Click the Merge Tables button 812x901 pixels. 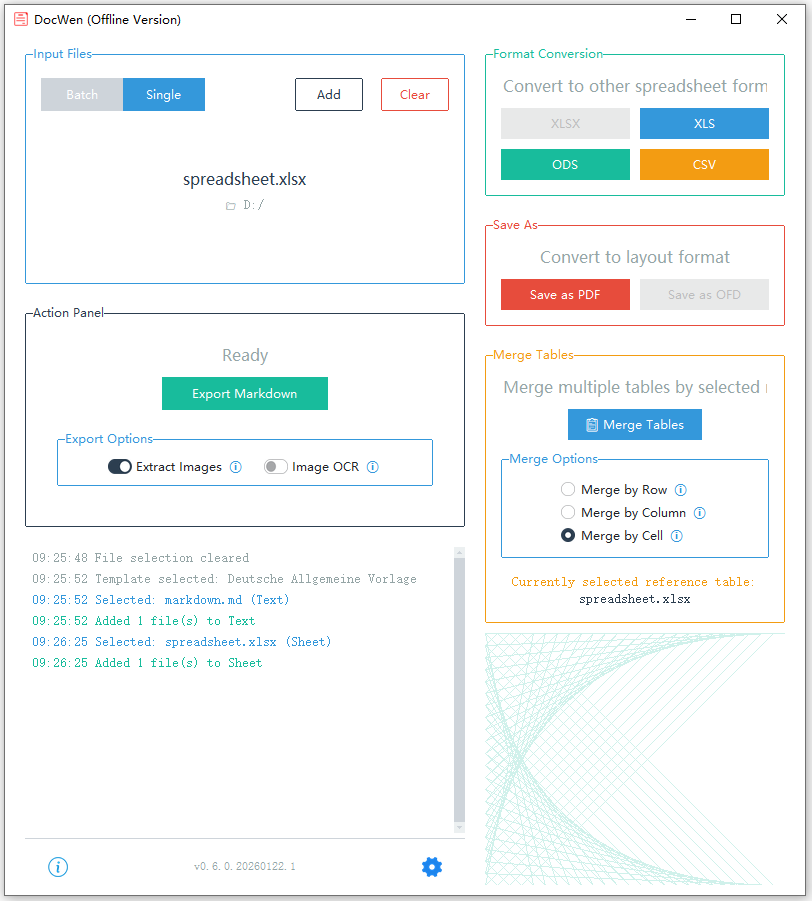(x=635, y=425)
